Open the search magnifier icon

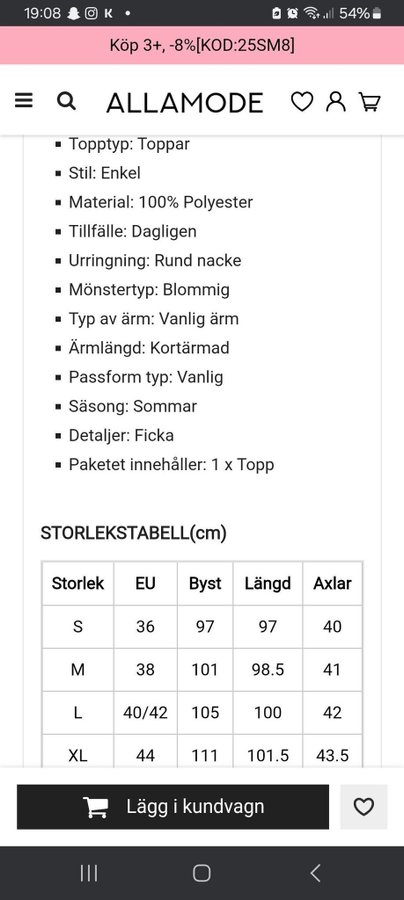(x=67, y=102)
